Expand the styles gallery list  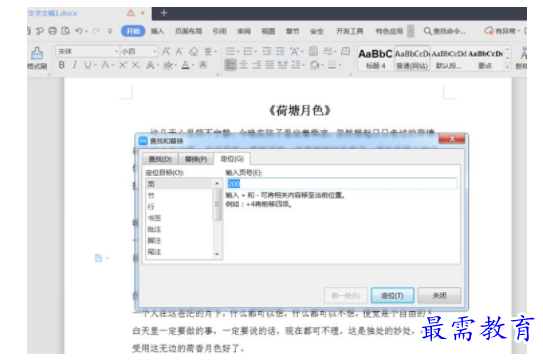tap(507, 66)
